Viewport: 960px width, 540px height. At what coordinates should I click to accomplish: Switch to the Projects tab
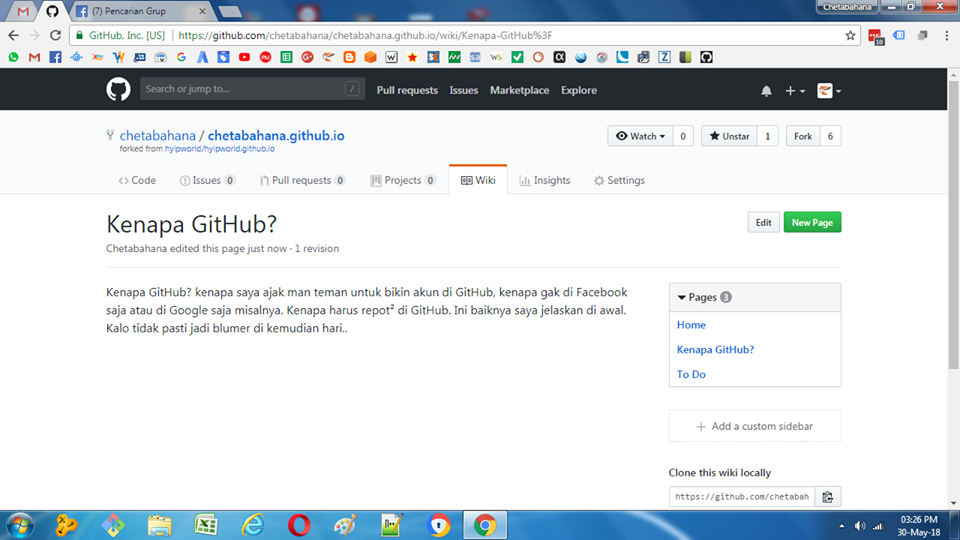point(403,180)
